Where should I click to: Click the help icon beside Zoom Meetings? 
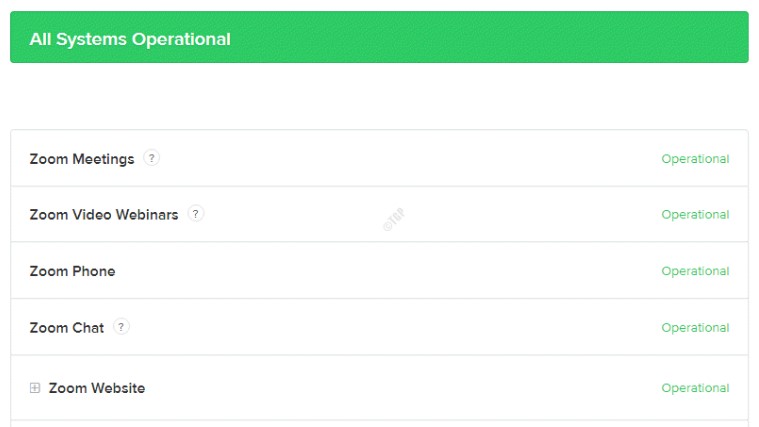coord(152,158)
